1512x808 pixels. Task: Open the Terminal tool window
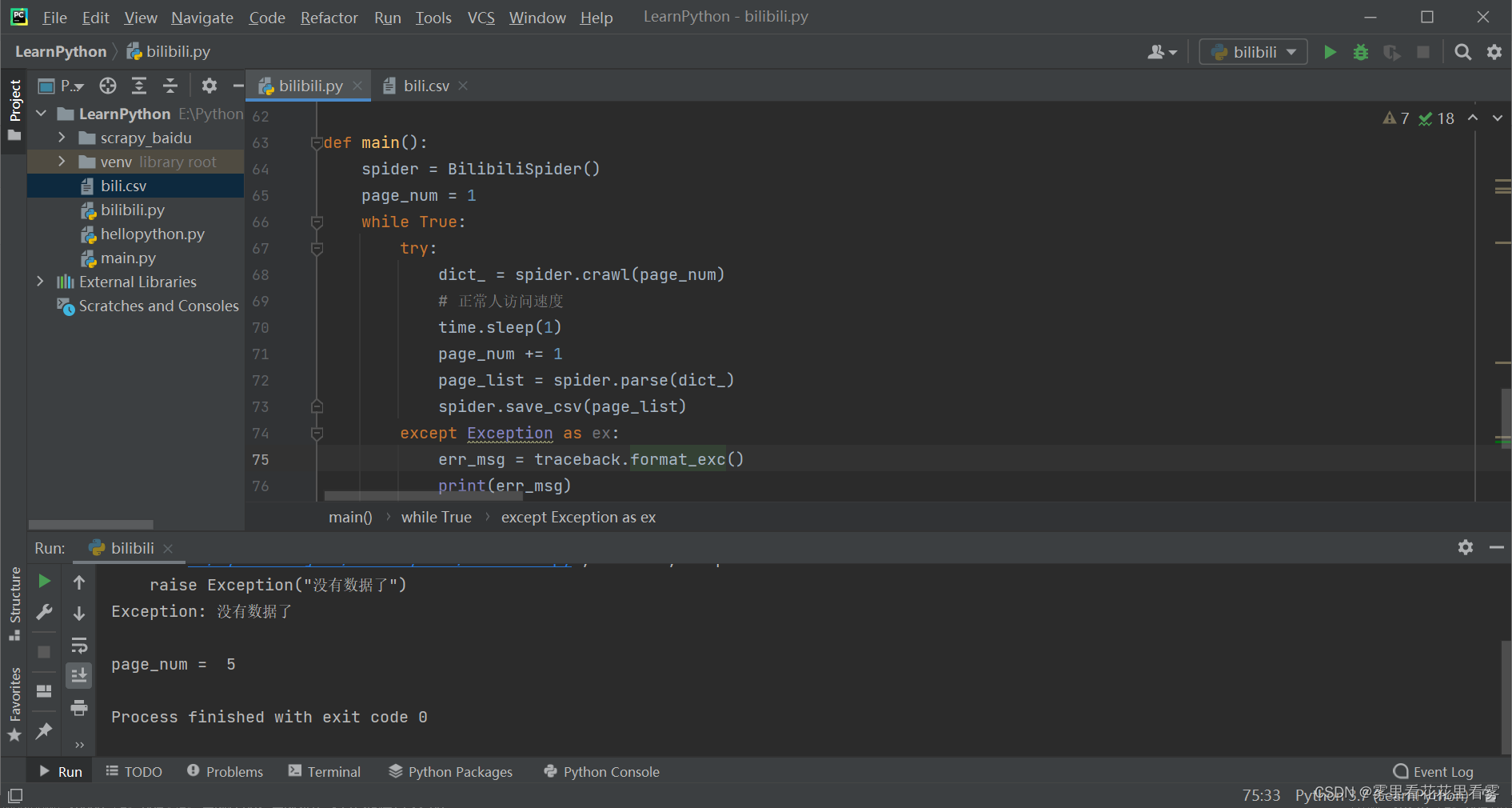click(x=325, y=772)
